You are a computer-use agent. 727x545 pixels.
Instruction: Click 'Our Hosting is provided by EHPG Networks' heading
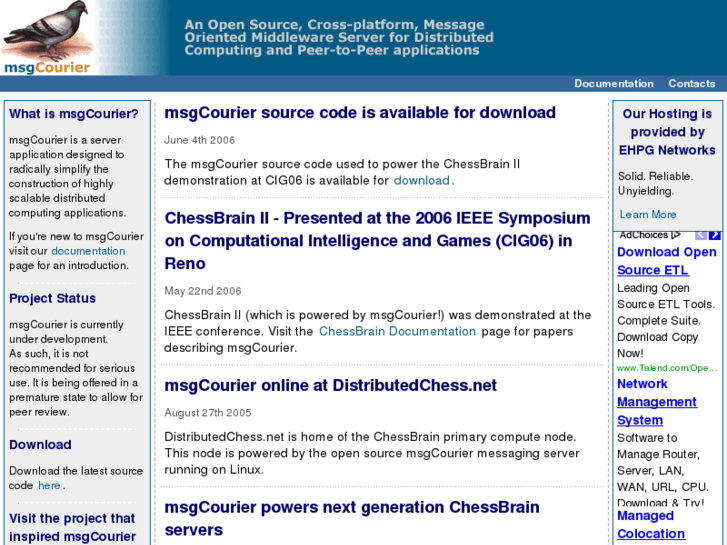[667, 132]
